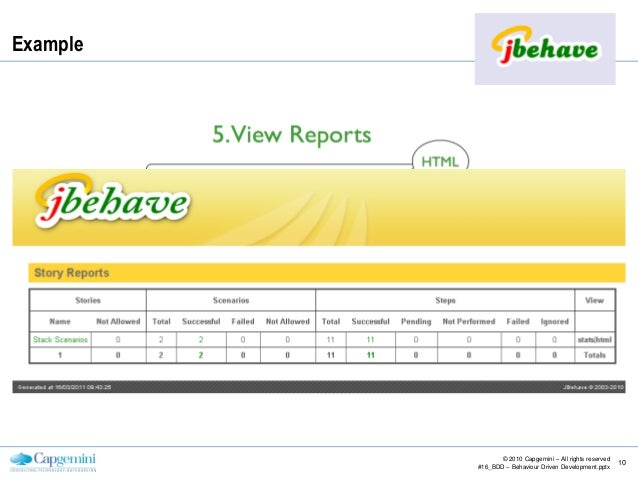The height and width of the screenshot is (479, 638).
Task: Click the slide page number 10
Action: (x=622, y=462)
